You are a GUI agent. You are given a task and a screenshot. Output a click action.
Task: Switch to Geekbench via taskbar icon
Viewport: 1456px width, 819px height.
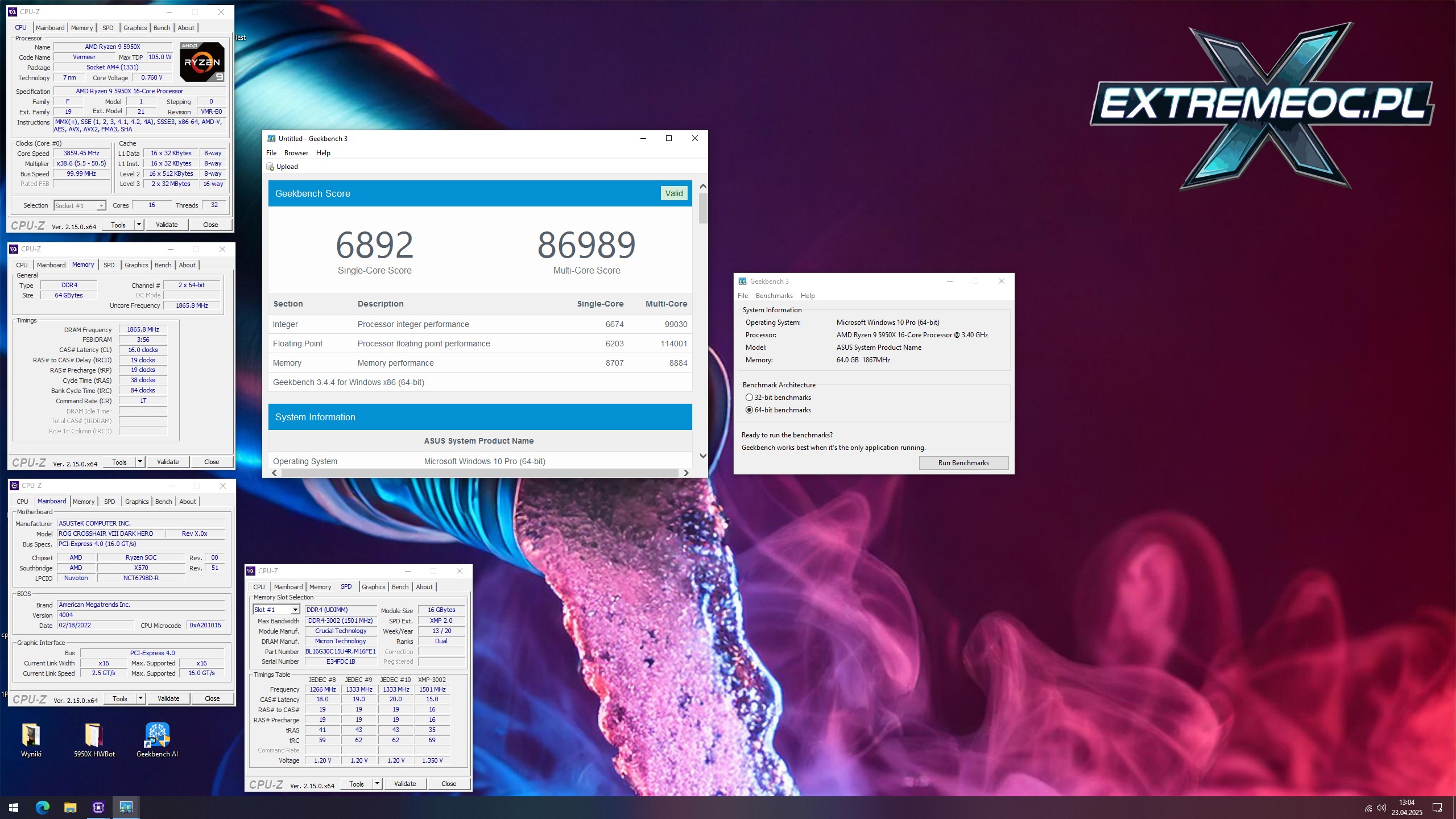126,807
